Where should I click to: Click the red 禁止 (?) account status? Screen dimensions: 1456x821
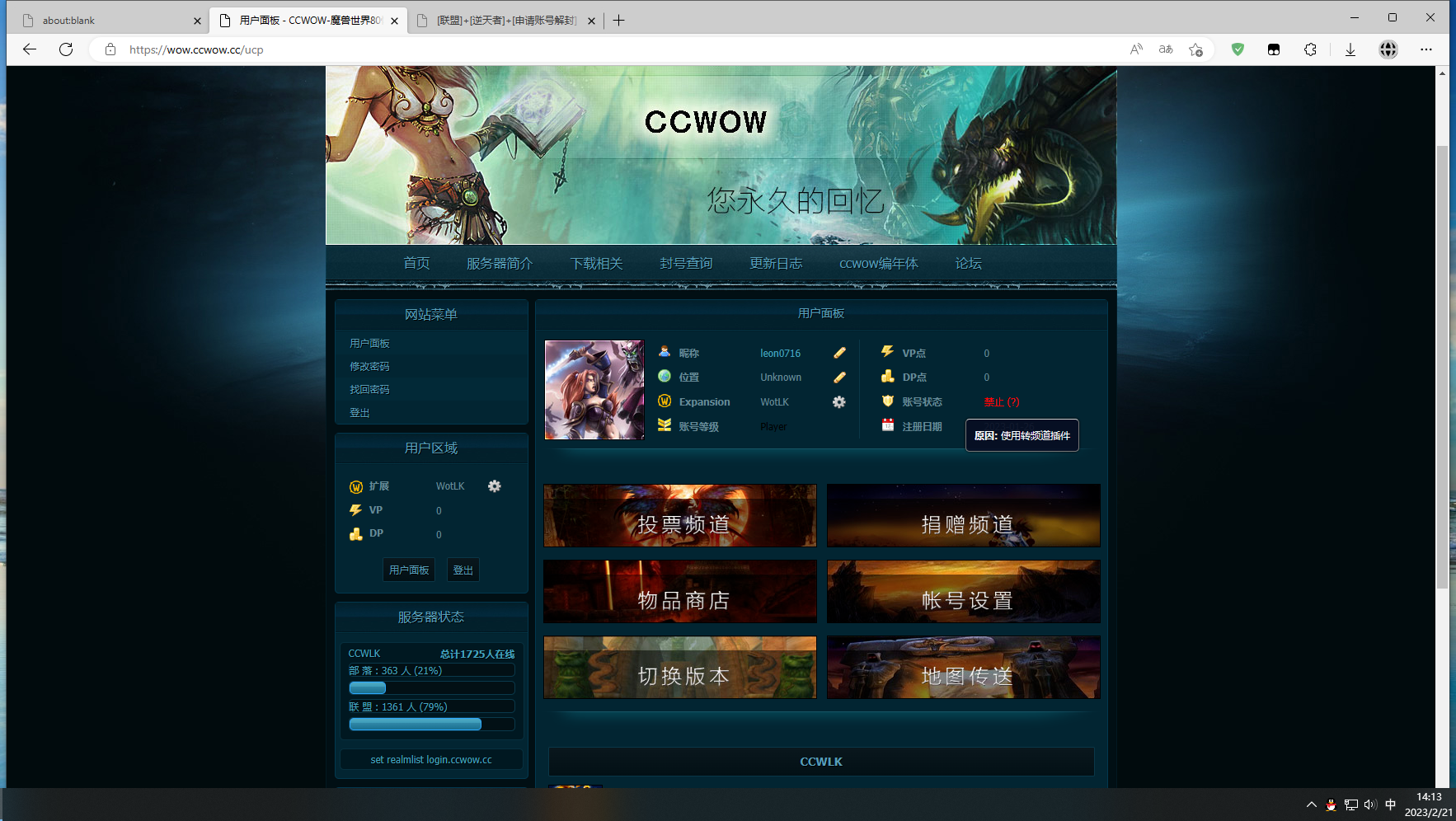tap(1001, 402)
